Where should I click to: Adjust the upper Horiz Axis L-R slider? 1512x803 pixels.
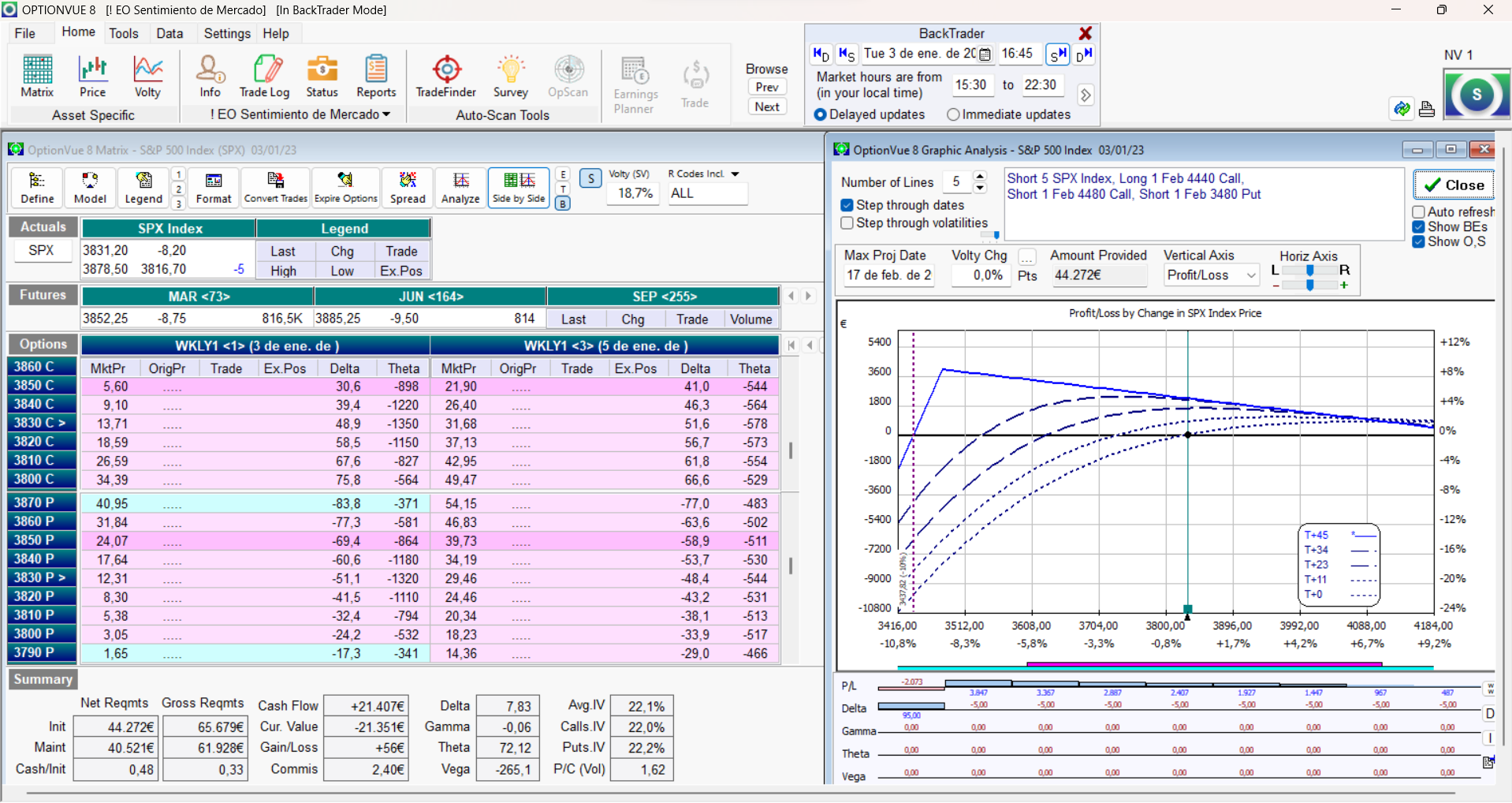(1310, 271)
